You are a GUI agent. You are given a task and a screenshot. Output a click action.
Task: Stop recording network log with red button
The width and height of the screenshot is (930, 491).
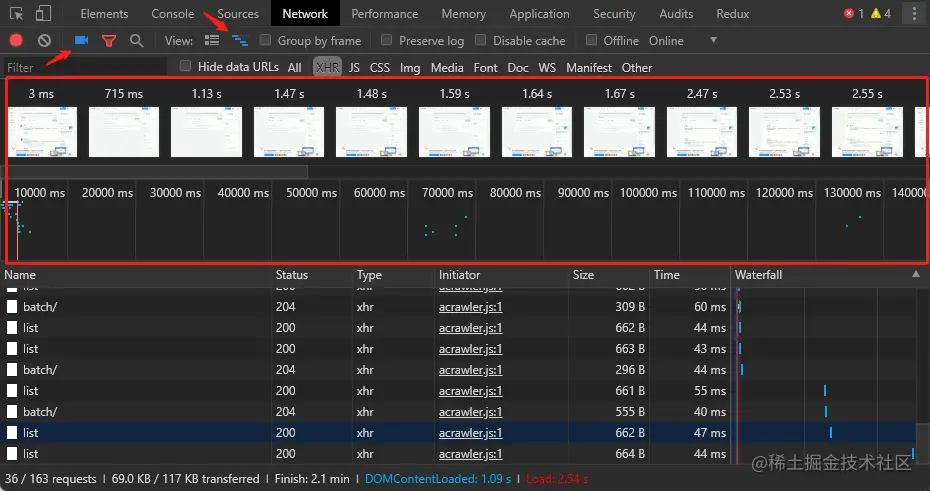point(16,40)
